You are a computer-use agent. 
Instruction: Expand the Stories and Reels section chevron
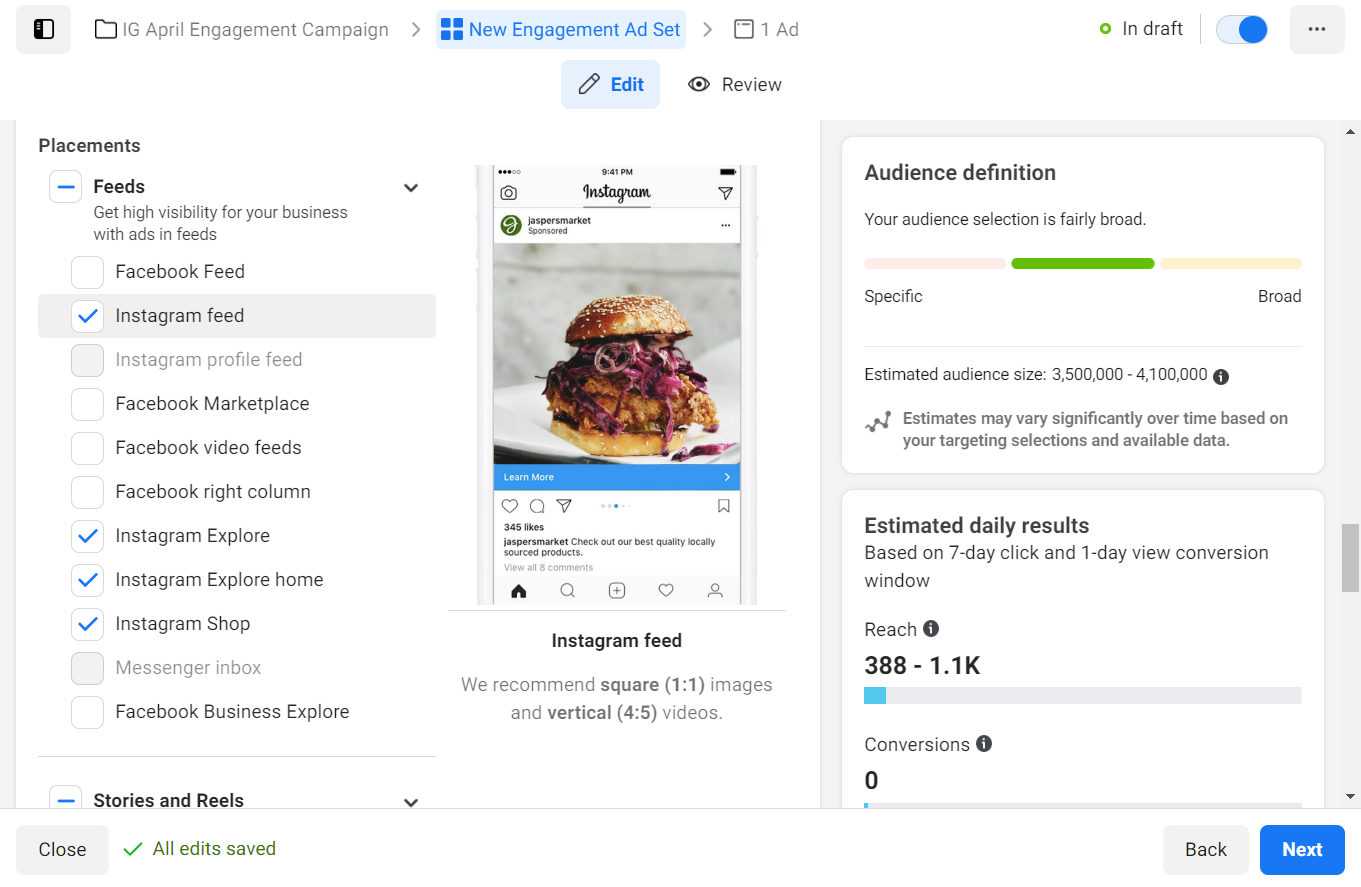coord(410,802)
